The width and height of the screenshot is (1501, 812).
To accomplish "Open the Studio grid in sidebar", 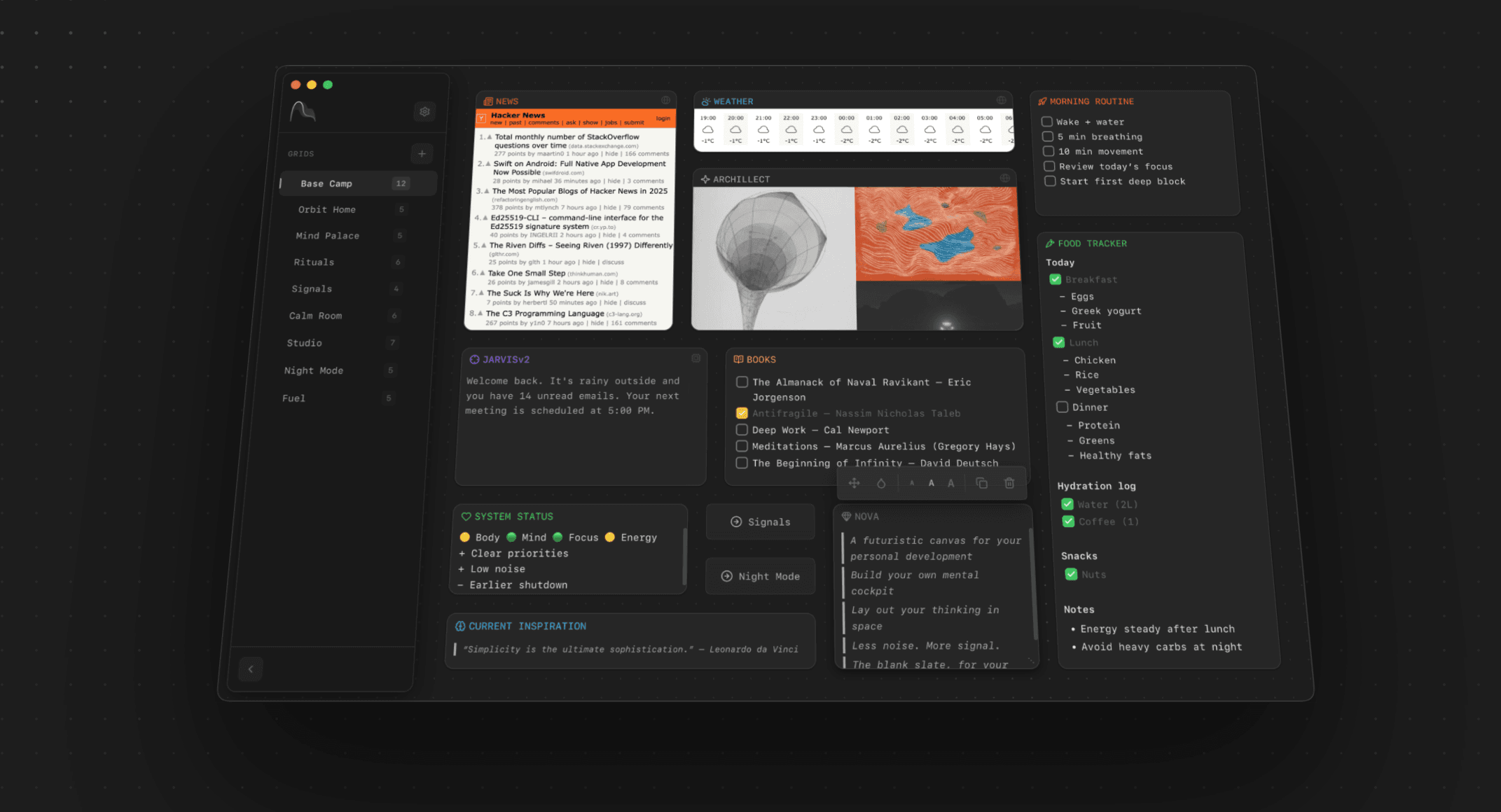I will (x=344, y=343).
